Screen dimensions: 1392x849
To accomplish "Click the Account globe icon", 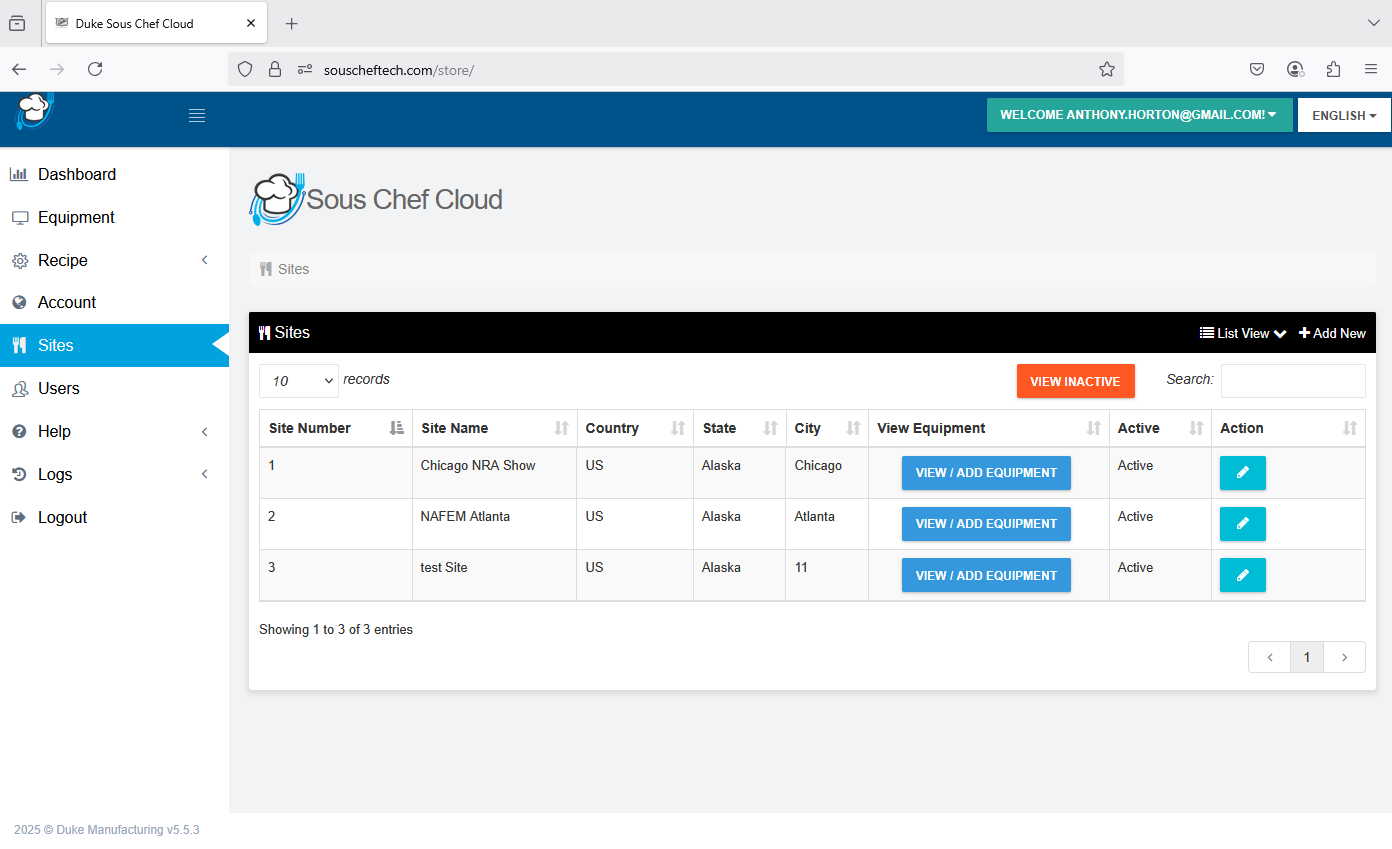I will pyautogui.click(x=19, y=302).
